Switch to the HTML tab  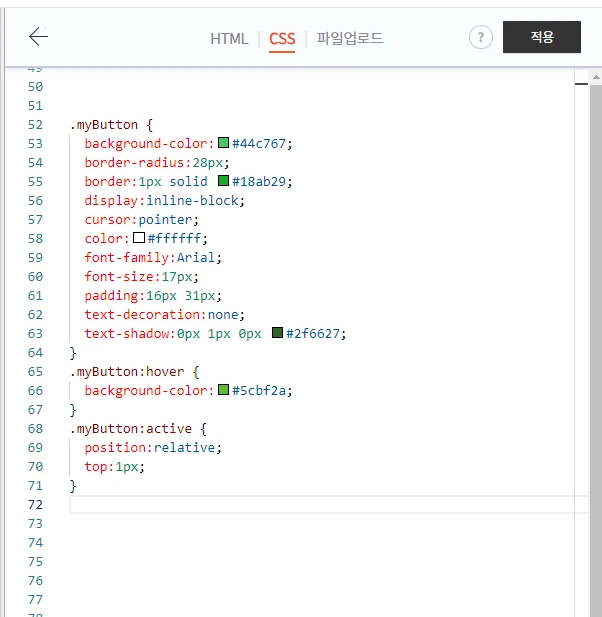229,39
